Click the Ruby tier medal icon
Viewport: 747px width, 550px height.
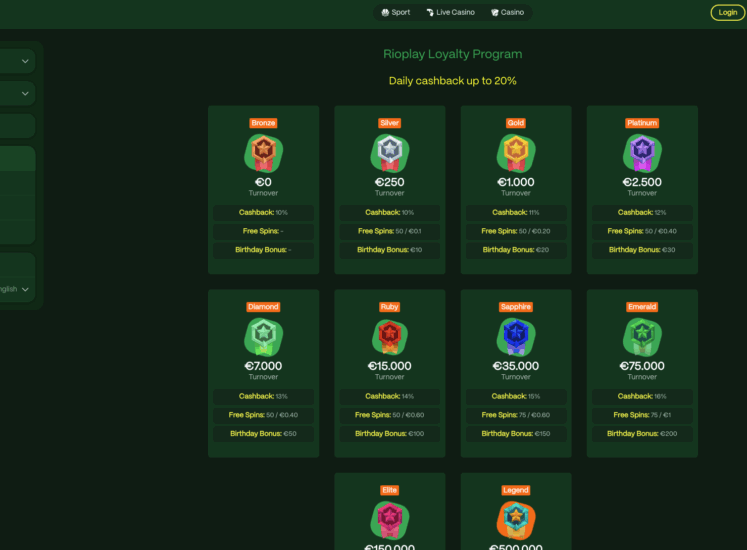389,336
